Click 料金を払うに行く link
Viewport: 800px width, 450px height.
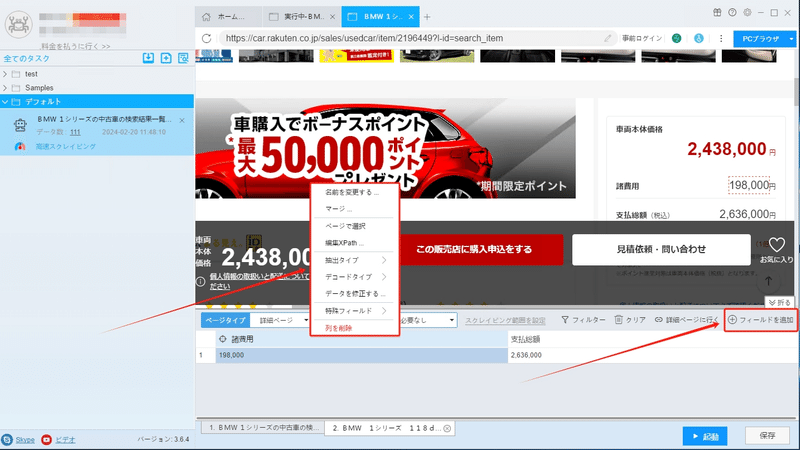point(76,46)
